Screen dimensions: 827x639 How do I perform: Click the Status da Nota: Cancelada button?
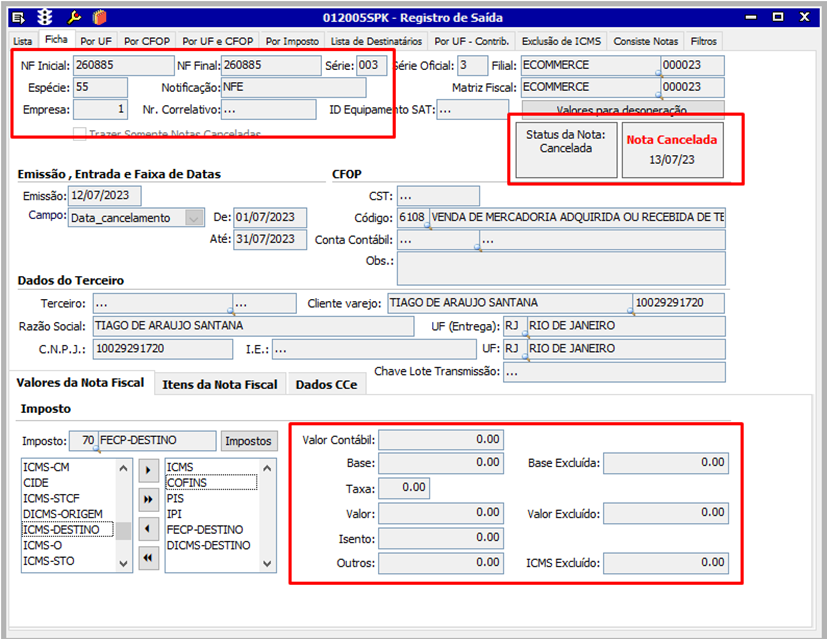[566, 150]
